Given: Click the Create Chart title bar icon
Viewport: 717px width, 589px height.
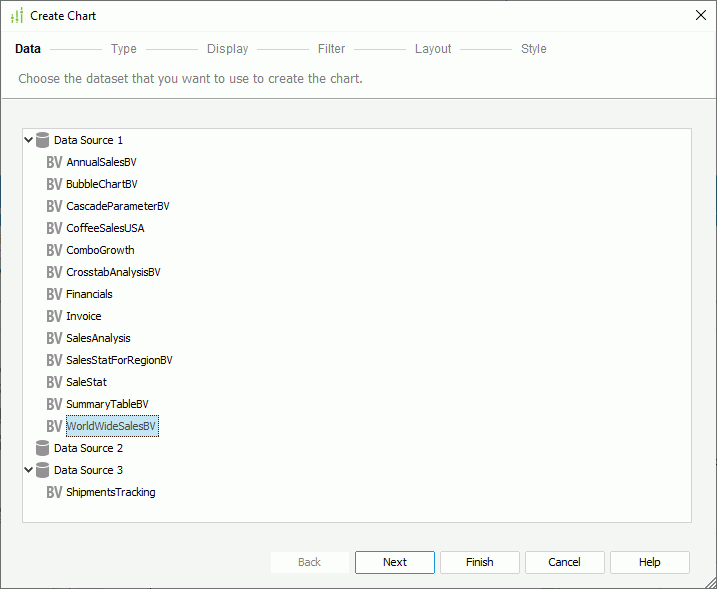Looking at the screenshot, I should coord(17,16).
